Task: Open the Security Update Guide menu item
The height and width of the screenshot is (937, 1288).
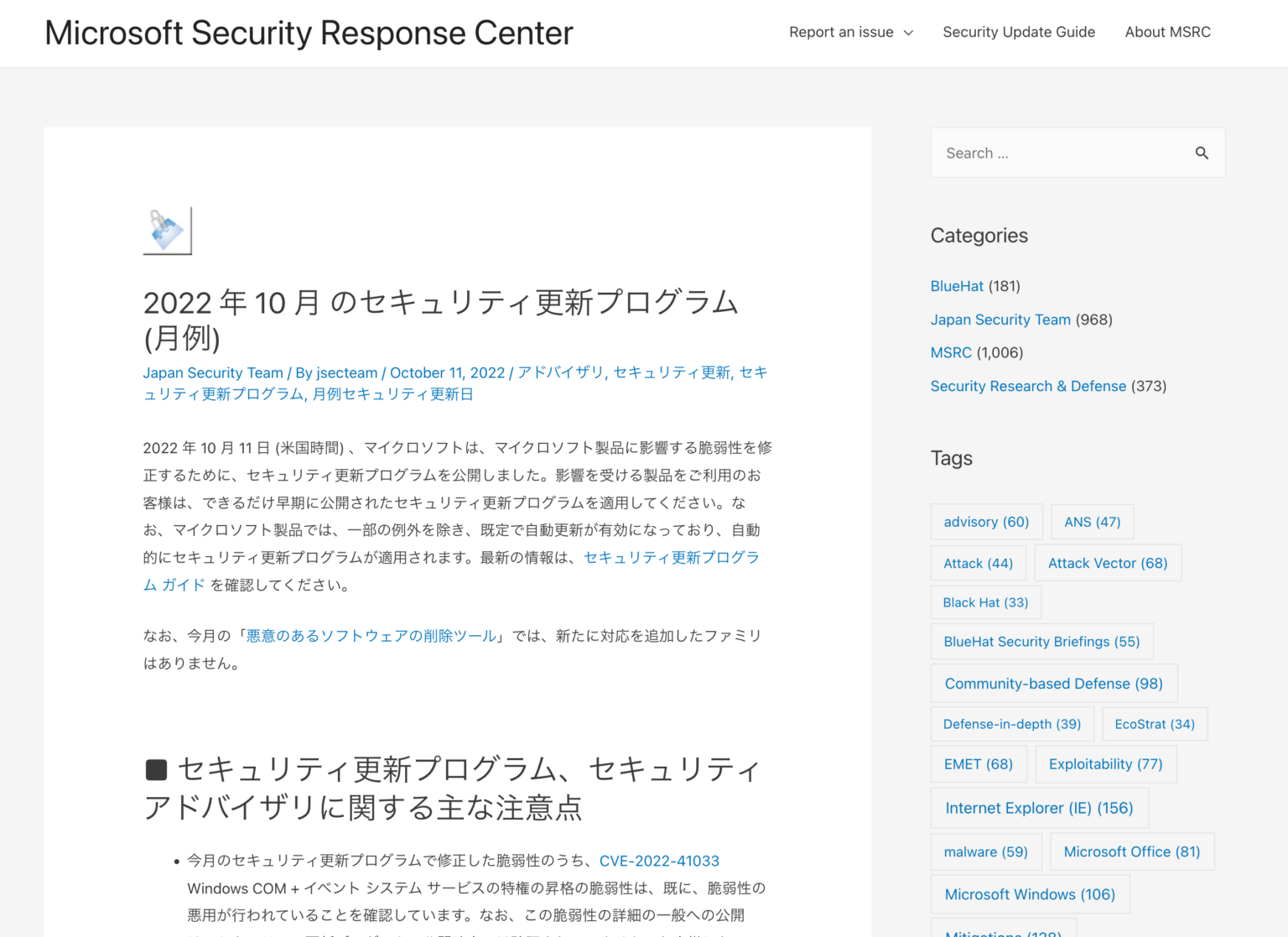Action: tap(1018, 32)
